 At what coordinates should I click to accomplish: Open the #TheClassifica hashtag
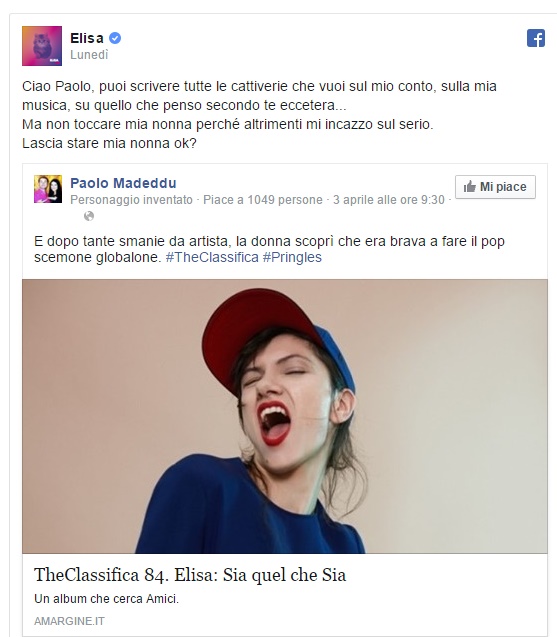212,258
